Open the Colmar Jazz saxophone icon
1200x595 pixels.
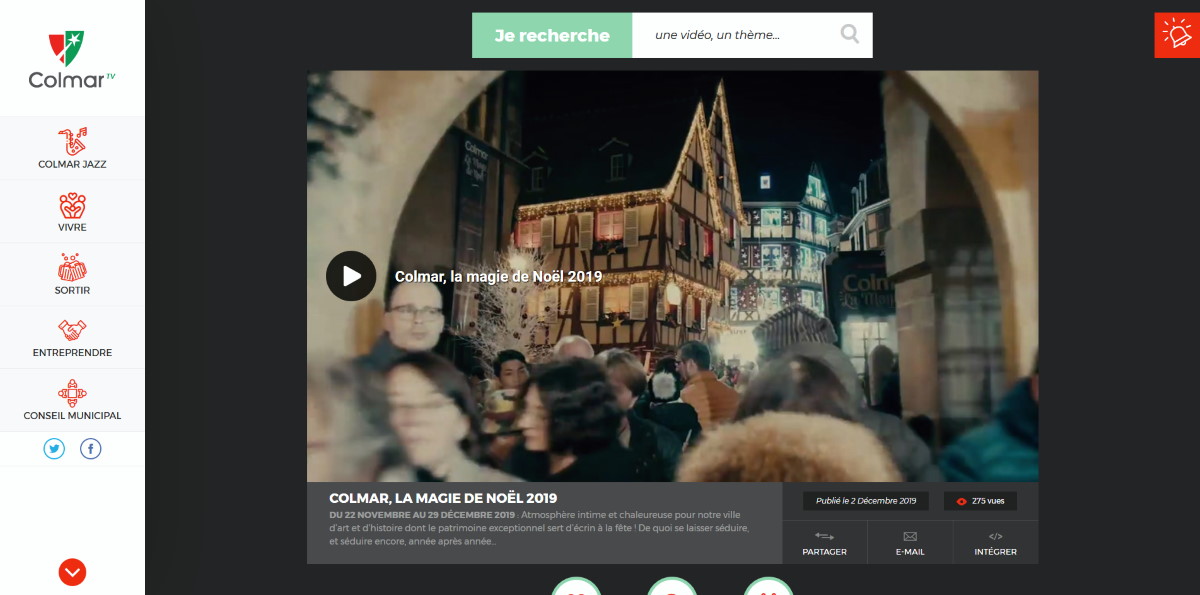pyautogui.click(x=72, y=140)
